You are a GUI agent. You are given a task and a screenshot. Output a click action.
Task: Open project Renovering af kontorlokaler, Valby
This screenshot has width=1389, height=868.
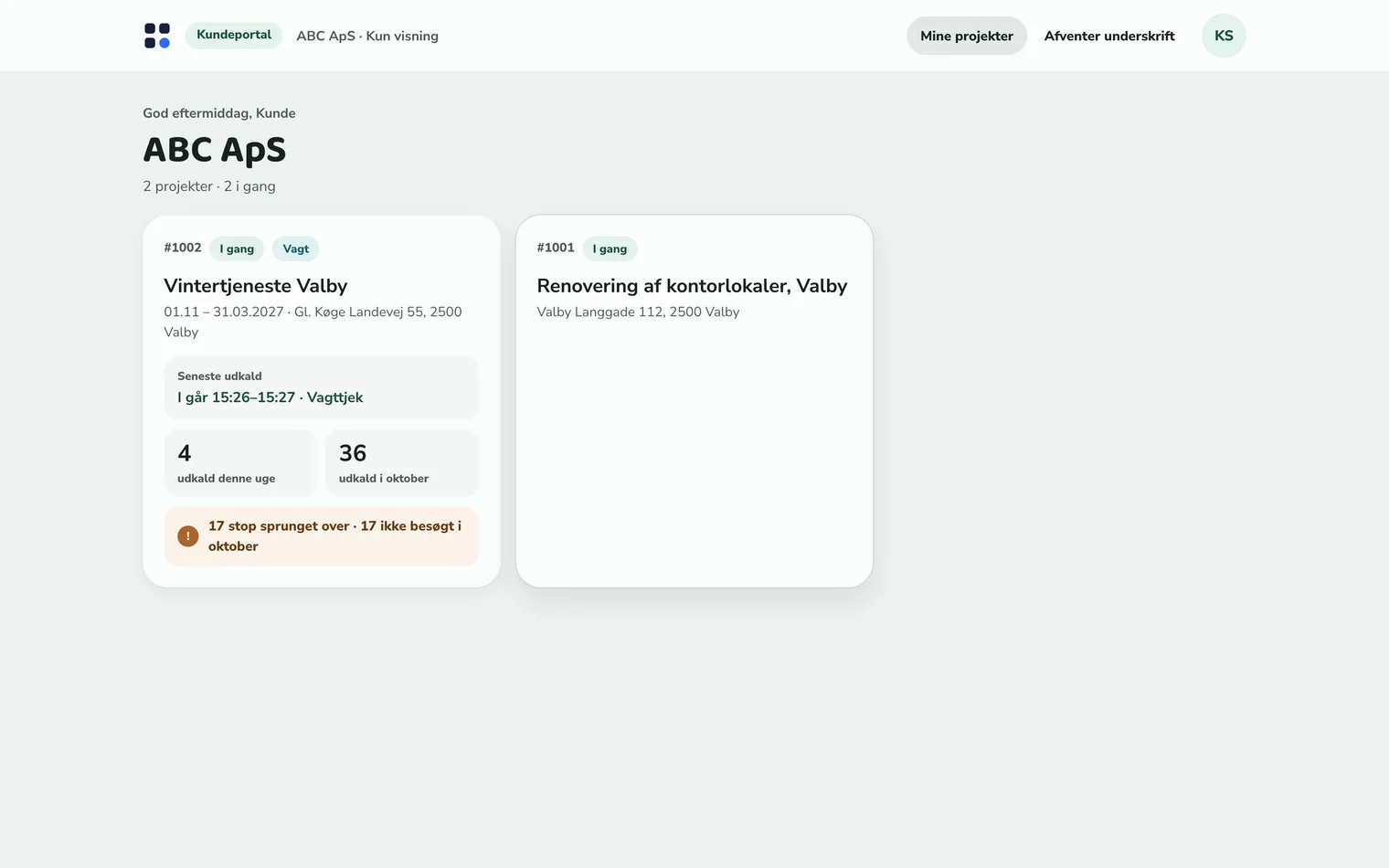tap(692, 286)
